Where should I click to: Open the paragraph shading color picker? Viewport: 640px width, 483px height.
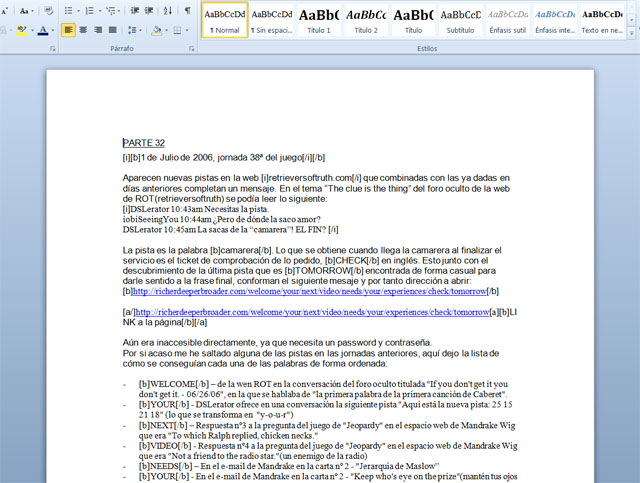[158, 30]
